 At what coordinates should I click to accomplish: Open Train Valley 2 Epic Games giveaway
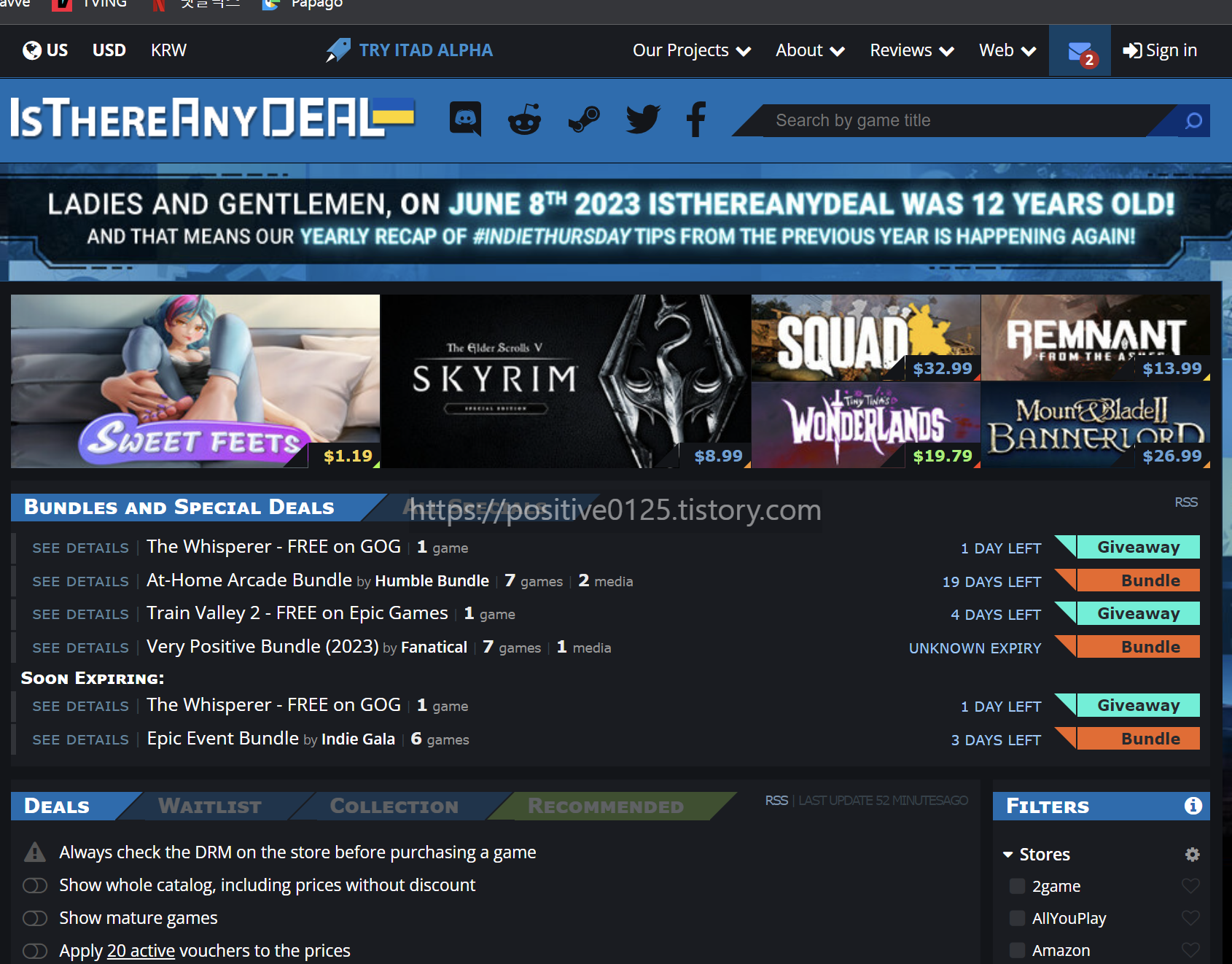(x=297, y=613)
